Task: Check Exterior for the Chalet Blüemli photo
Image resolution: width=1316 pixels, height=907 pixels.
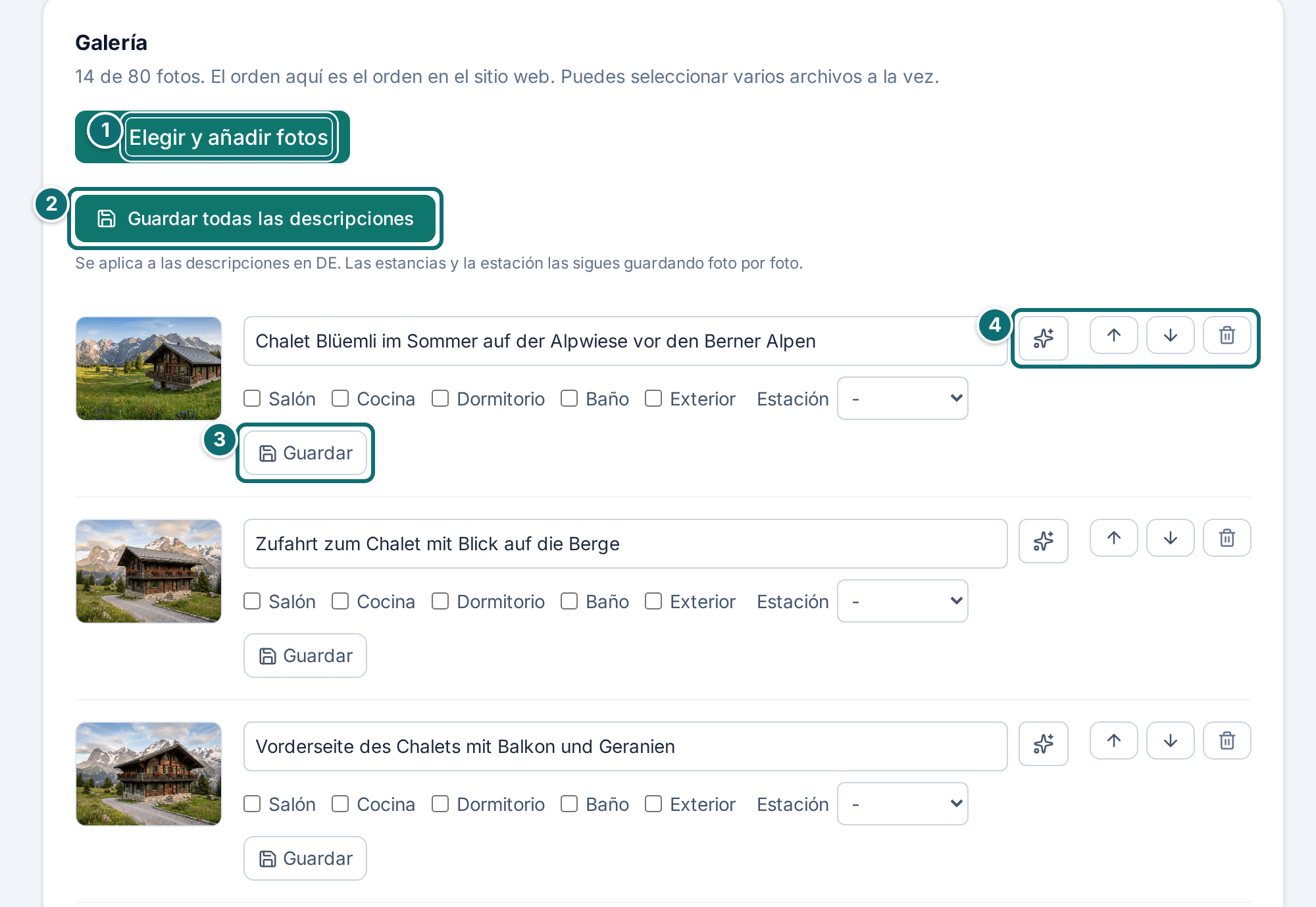Action: (x=653, y=398)
